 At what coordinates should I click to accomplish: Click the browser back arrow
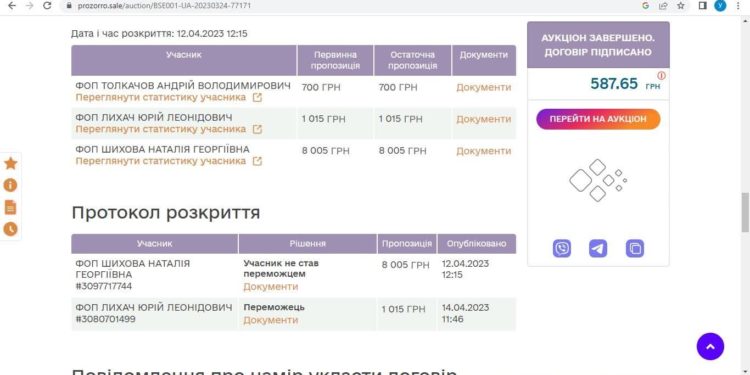click(x=11, y=6)
